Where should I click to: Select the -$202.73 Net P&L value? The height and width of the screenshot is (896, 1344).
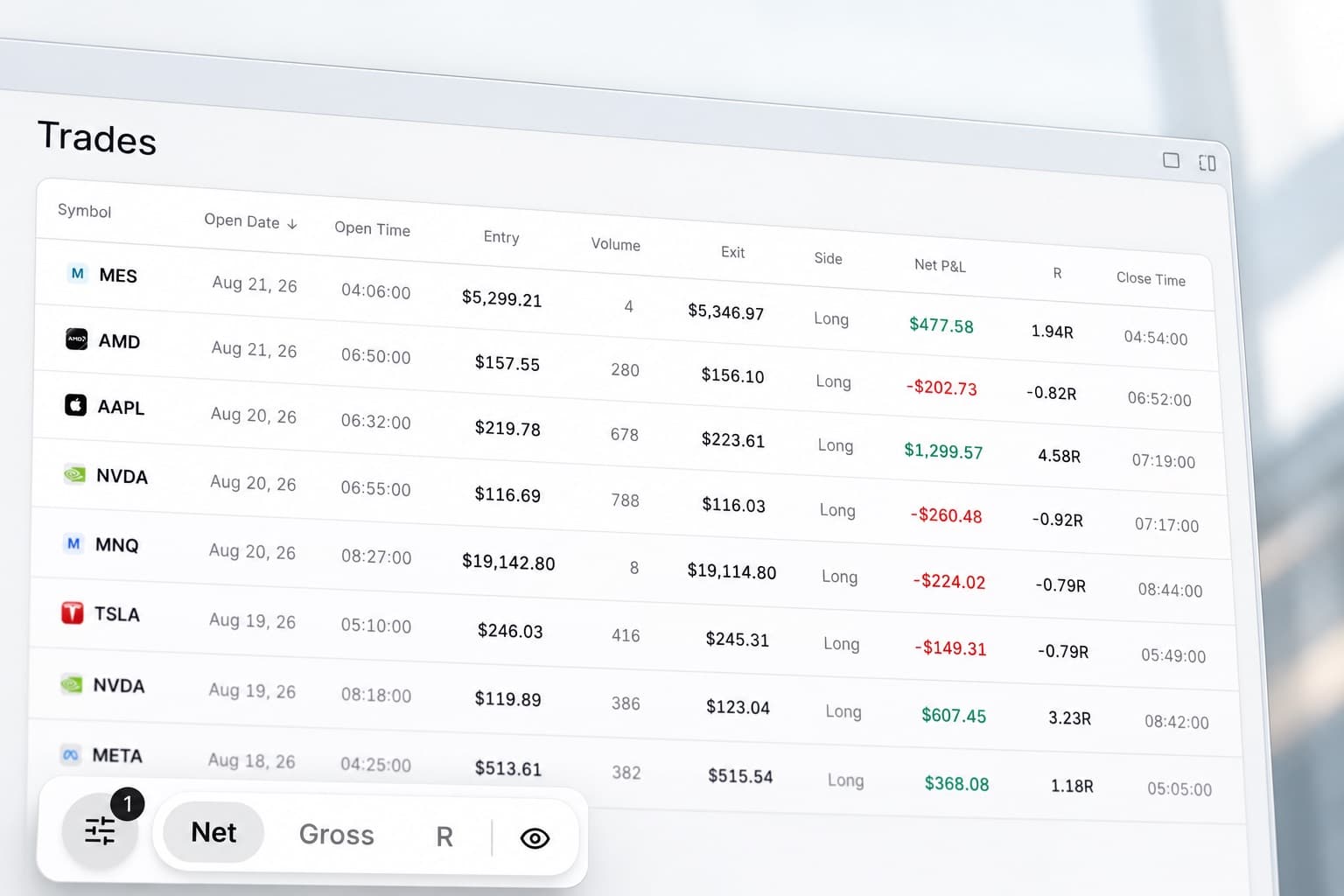(941, 388)
